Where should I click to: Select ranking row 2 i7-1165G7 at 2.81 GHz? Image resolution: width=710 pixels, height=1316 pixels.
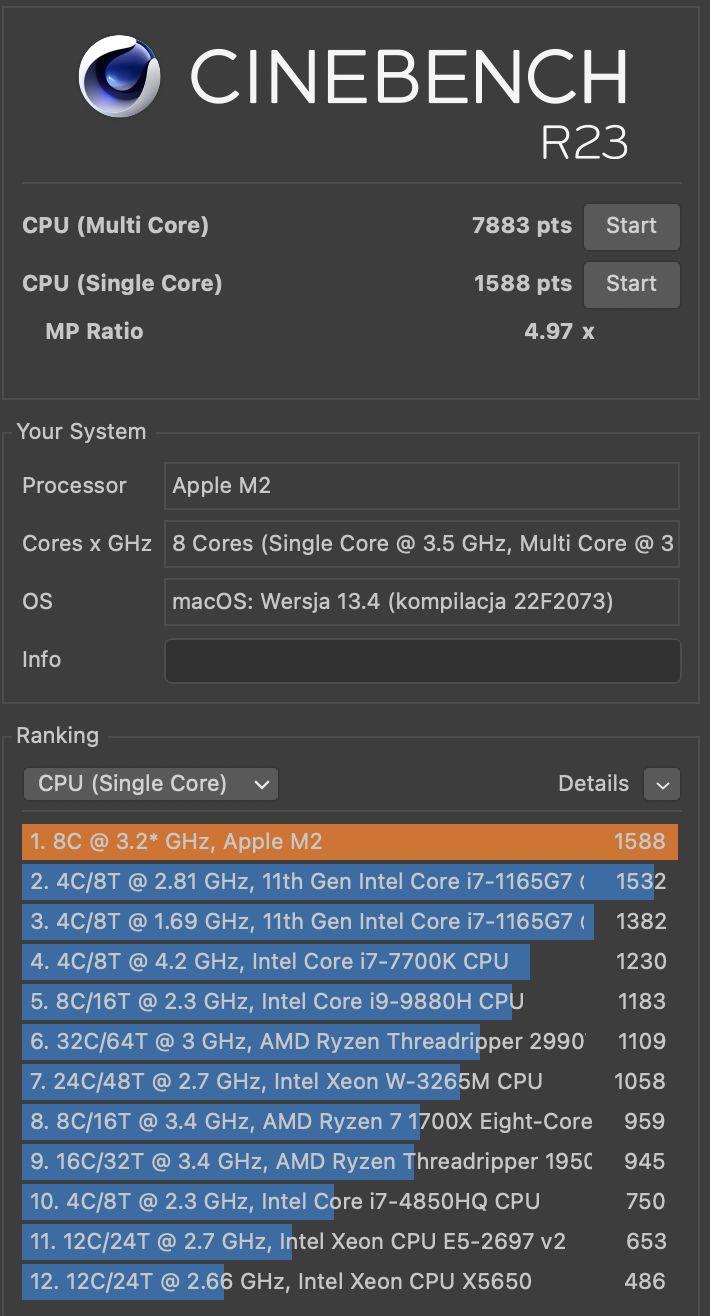(350, 882)
